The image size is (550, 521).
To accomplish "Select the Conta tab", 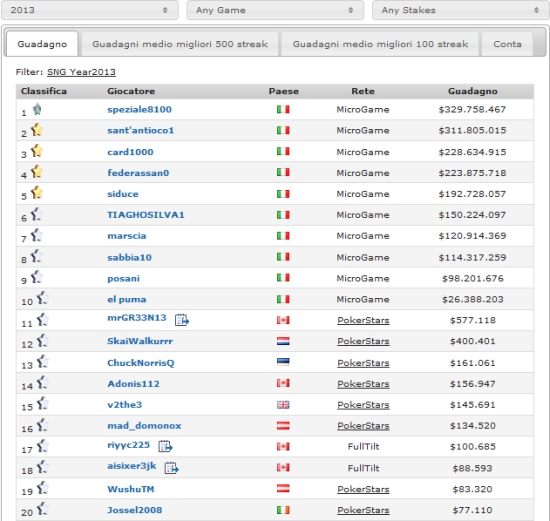I will 507,44.
